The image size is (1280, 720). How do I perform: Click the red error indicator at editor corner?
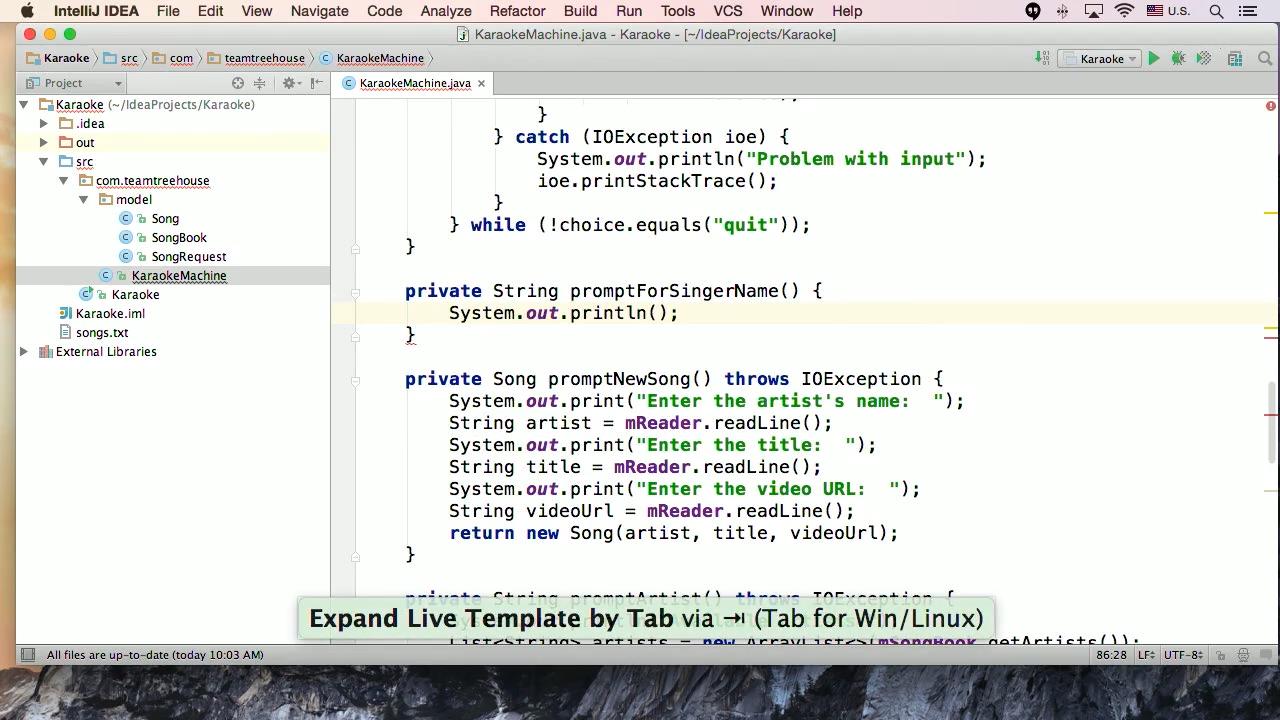[x=1271, y=105]
